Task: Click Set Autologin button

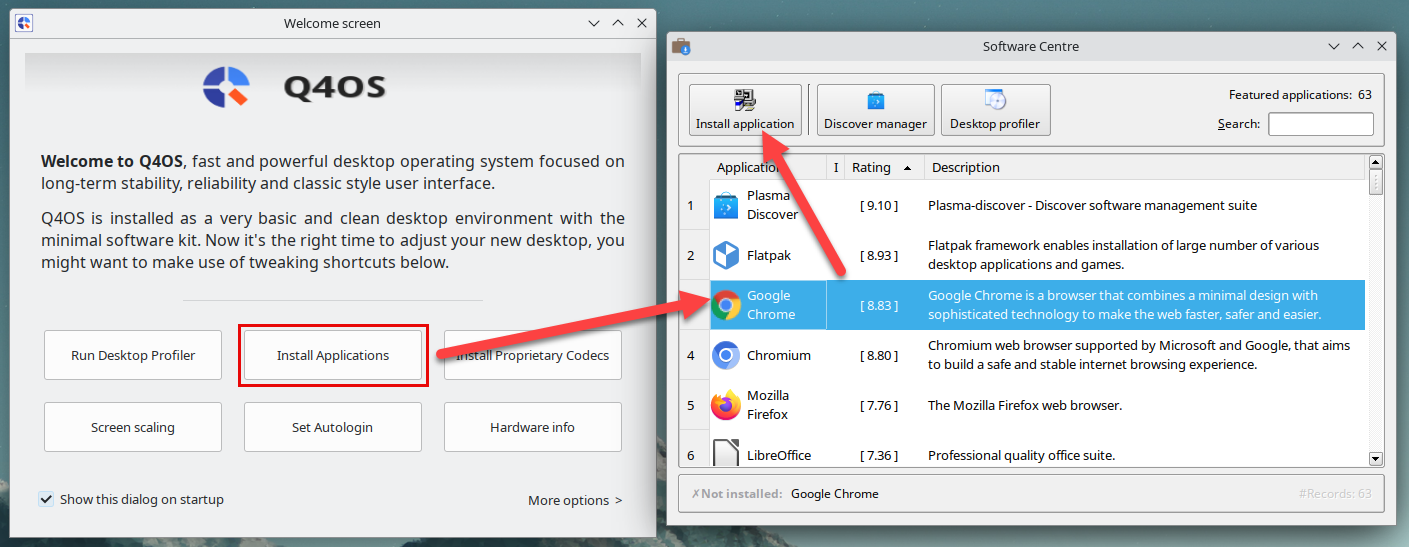Action: pyautogui.click(x=333, y=427)
